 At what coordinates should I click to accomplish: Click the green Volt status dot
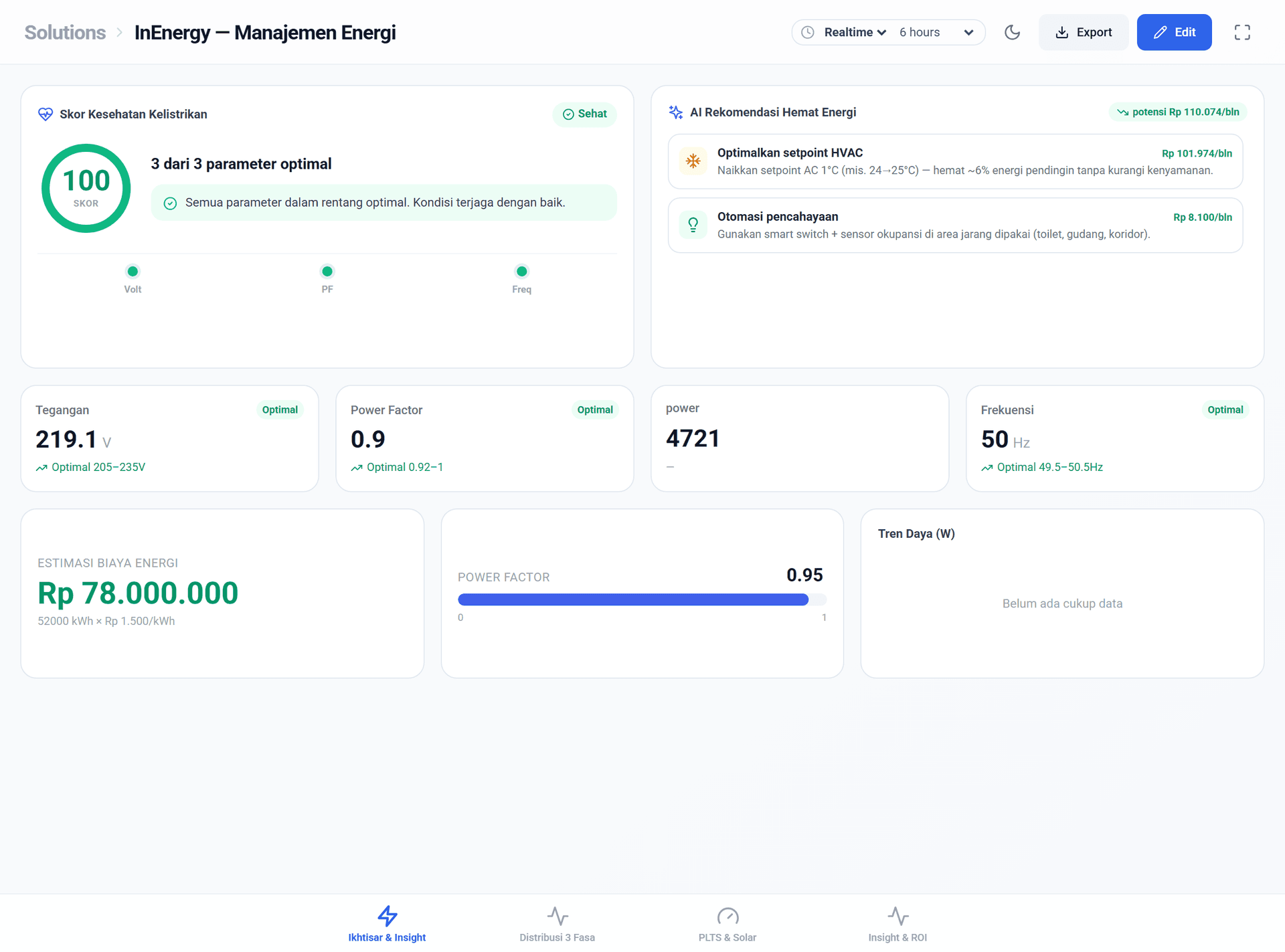(x=133, y=271)
